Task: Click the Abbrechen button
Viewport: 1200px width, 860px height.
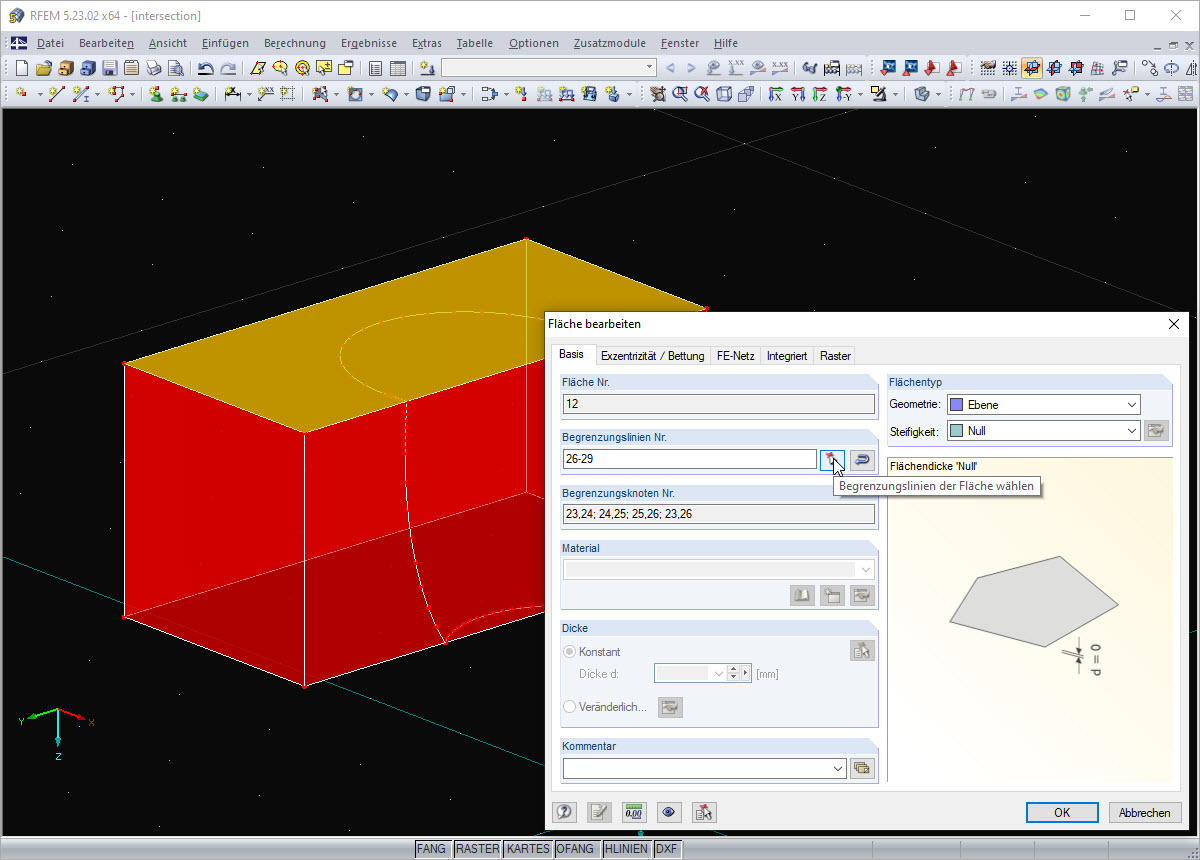Action: click(x=1145, y=813)
